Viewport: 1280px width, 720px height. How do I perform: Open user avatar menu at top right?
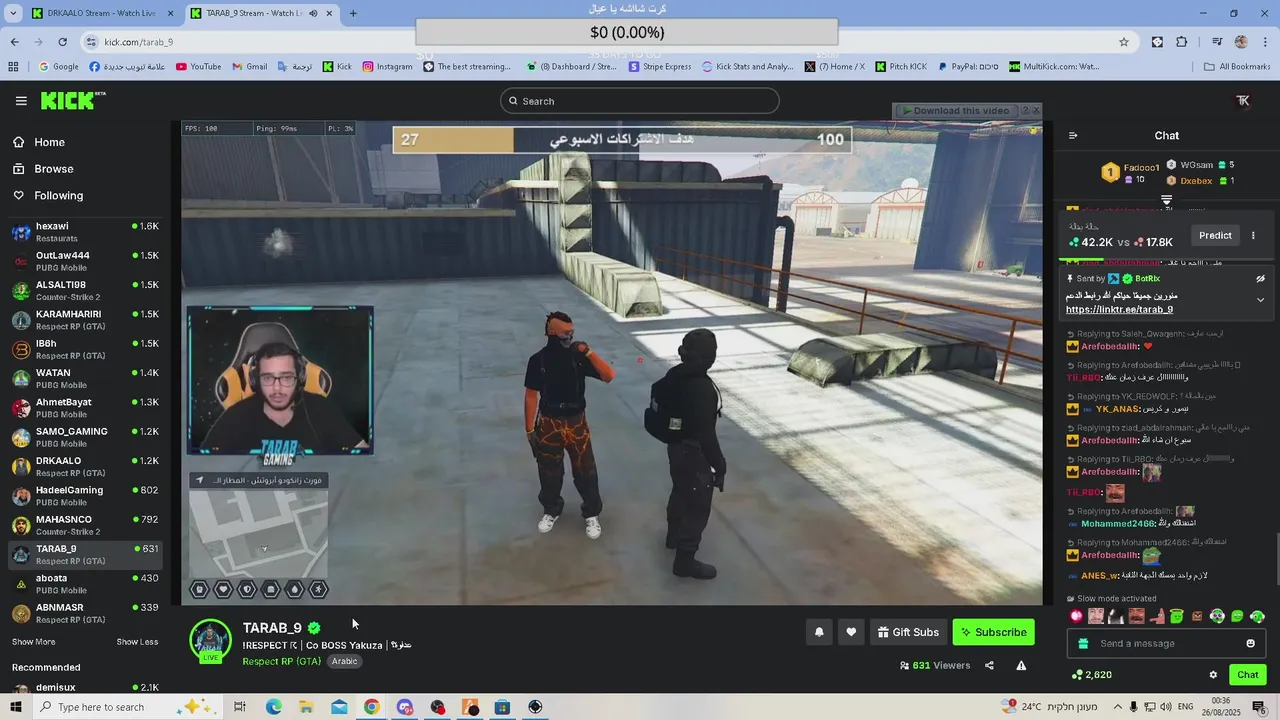pyautogui.click(x=1243, y=101)
